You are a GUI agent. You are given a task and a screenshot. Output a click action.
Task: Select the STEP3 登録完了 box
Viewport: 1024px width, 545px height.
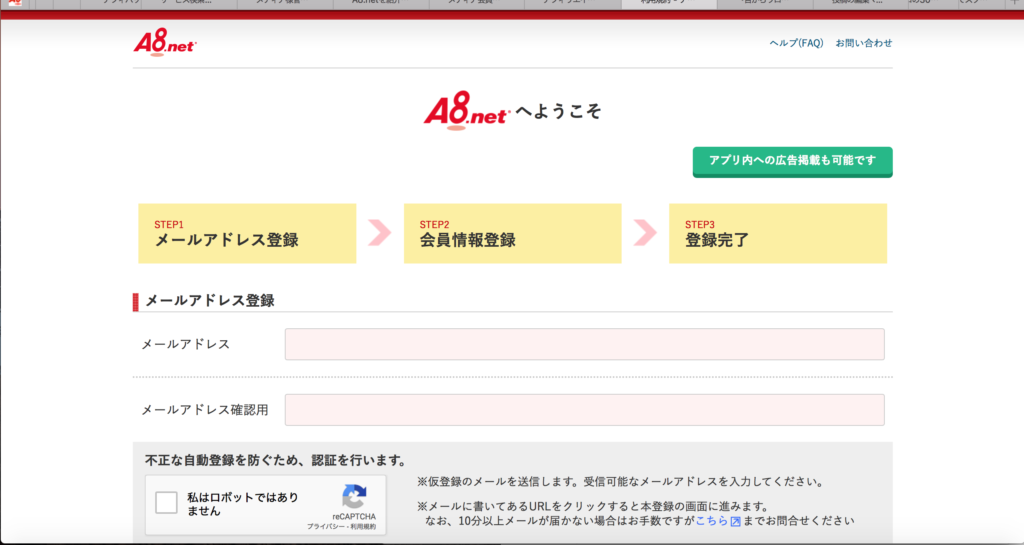778,233
